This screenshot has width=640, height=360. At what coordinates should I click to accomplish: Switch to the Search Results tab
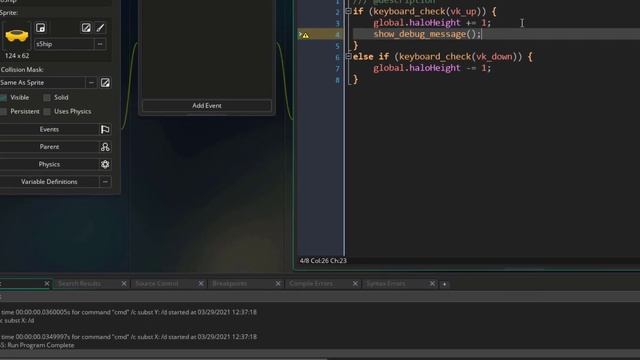(x=80, y=283)
